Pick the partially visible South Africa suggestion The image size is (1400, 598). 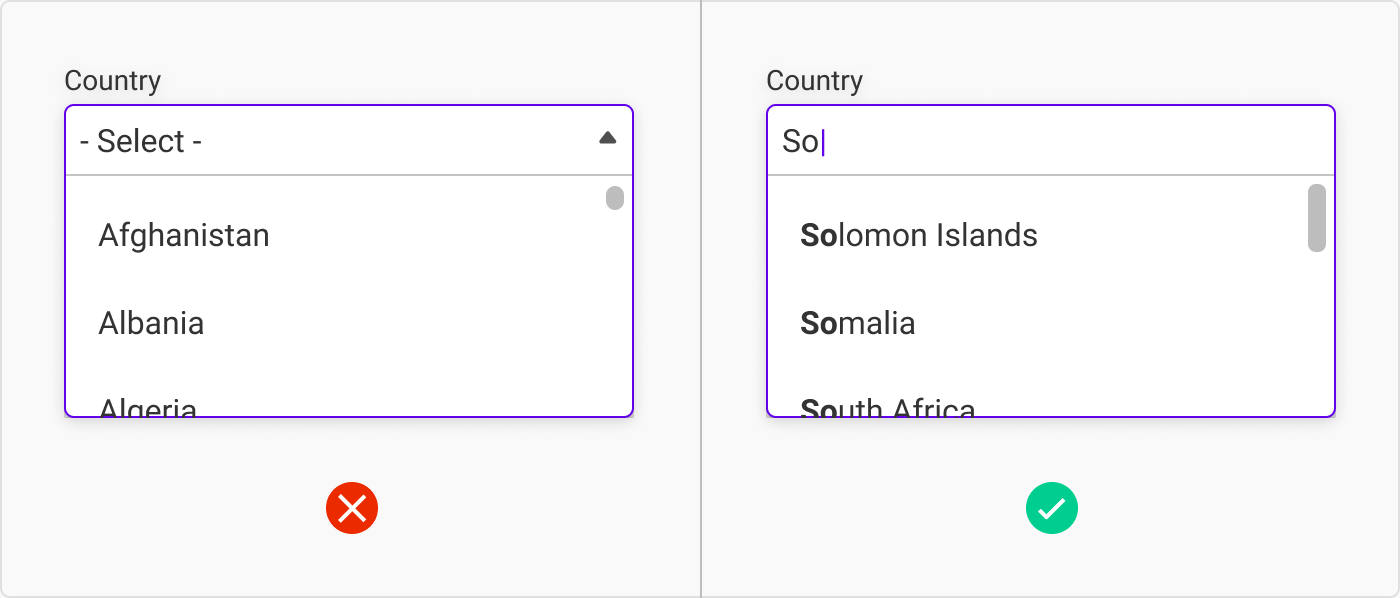click(888, 407)
